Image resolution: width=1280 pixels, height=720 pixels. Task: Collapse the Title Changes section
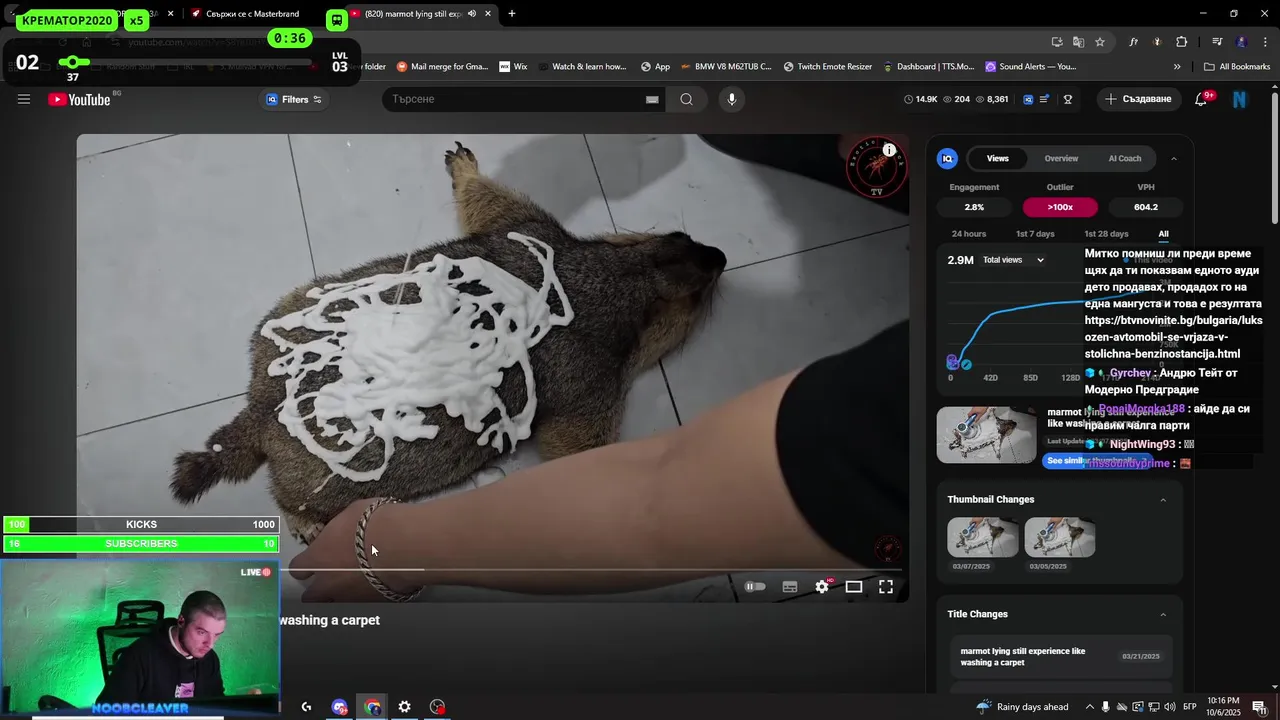[x=1163, y=614]
